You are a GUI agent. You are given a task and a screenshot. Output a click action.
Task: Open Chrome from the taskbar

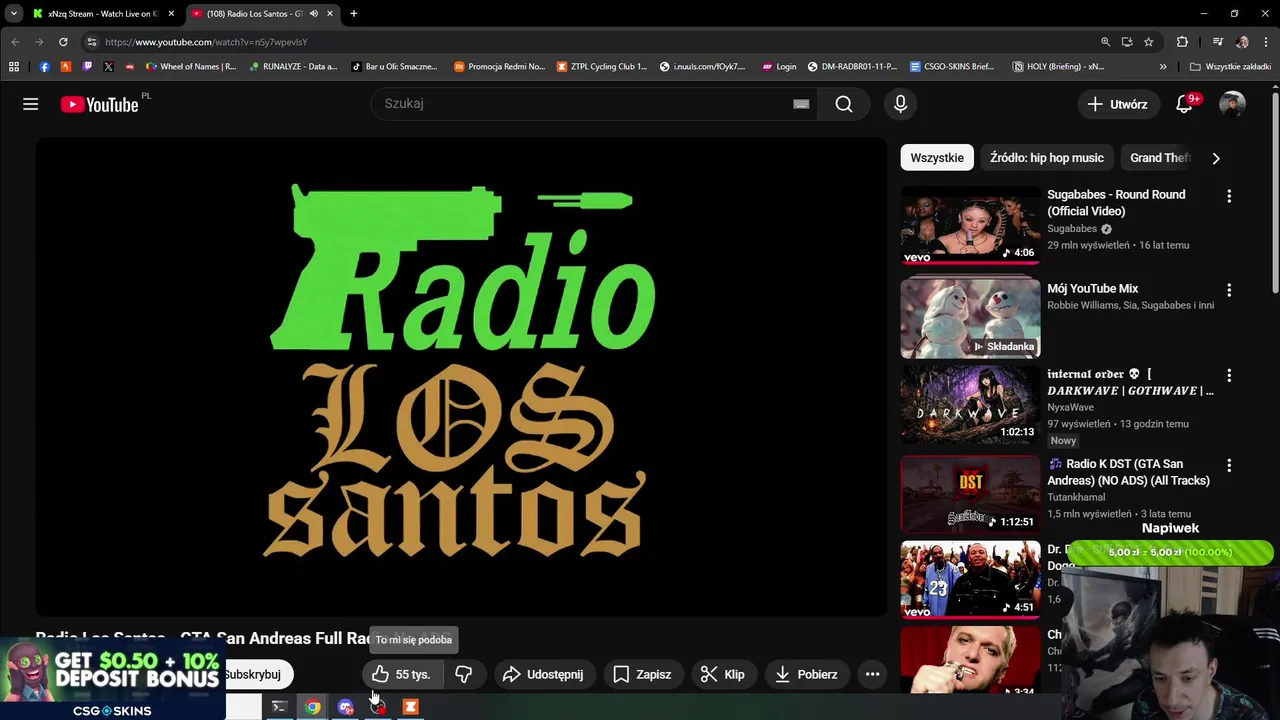[x=313, y=707]
